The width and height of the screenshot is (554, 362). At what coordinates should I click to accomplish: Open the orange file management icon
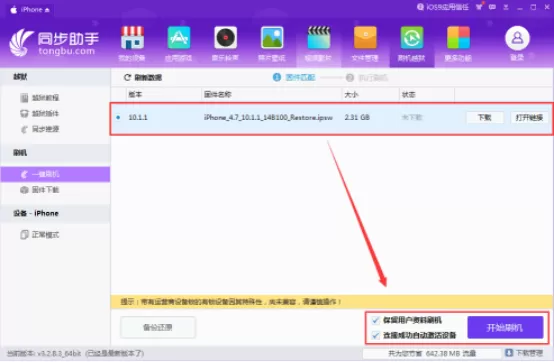[x=365, y=38]
